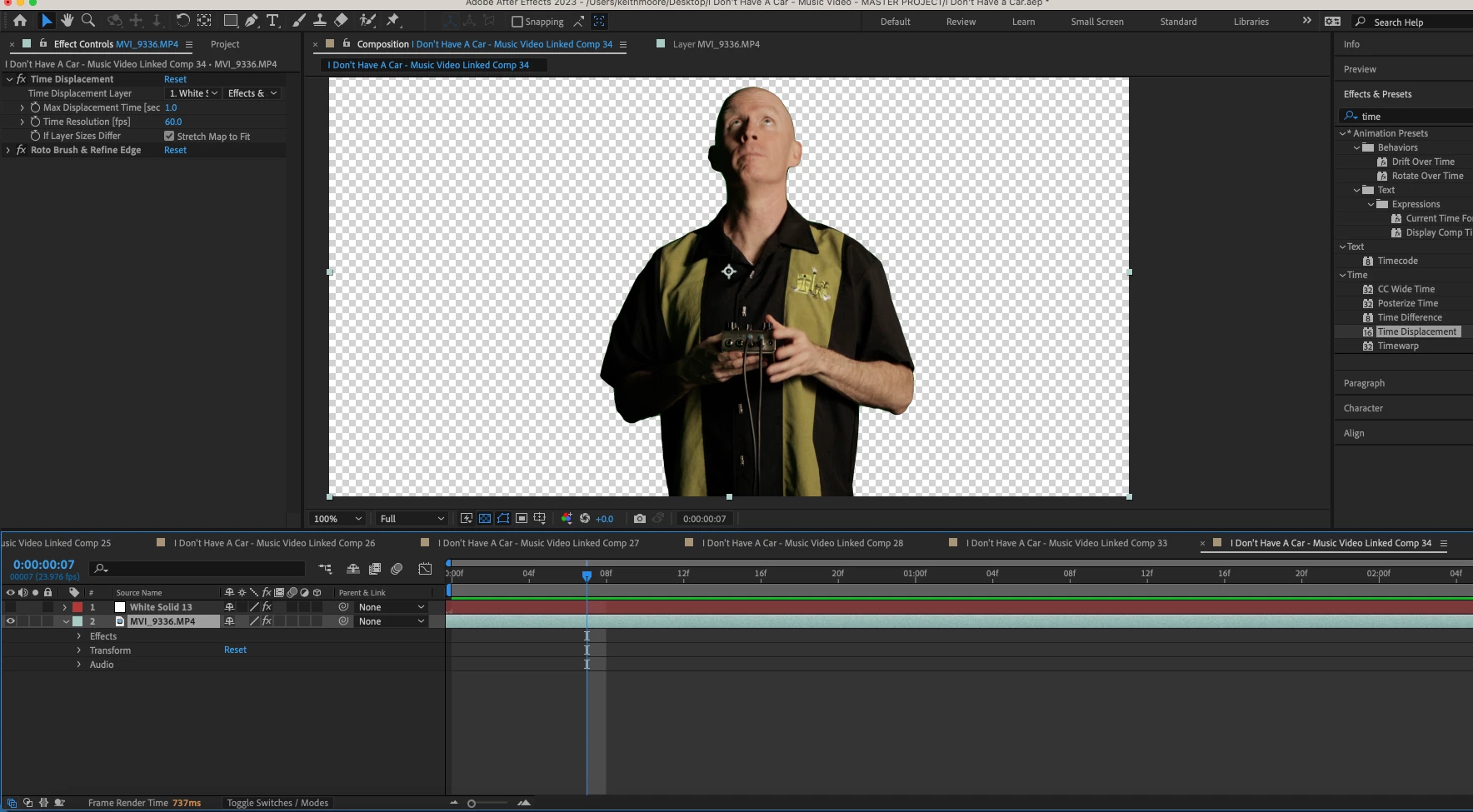The image size is (1473, 812).
Task: Open the Parent dropdown for White Solid 13
Action: pyautogui.click(x=392, y=607)
